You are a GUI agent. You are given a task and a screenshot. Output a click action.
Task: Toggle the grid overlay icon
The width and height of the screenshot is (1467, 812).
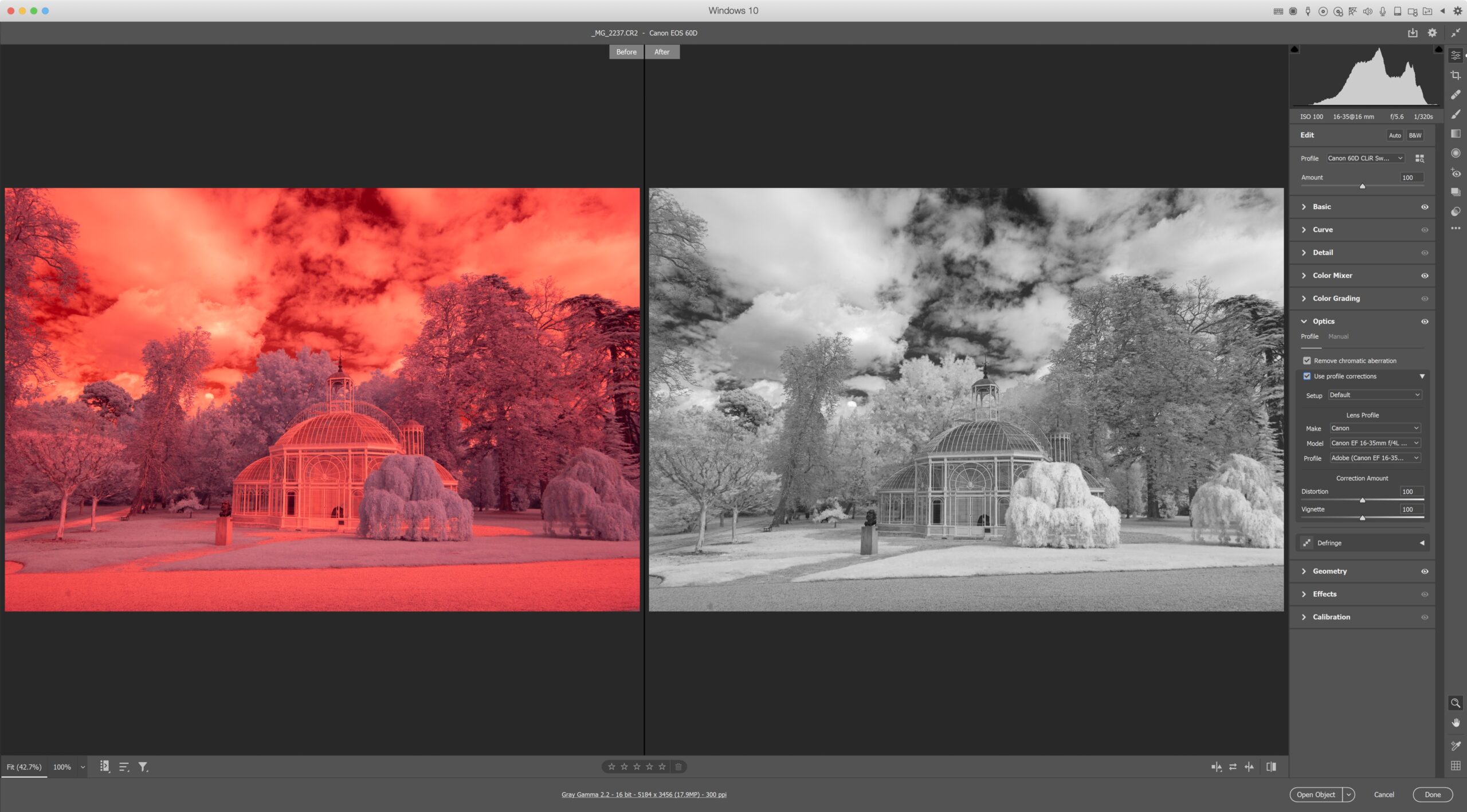[1456, 766]
